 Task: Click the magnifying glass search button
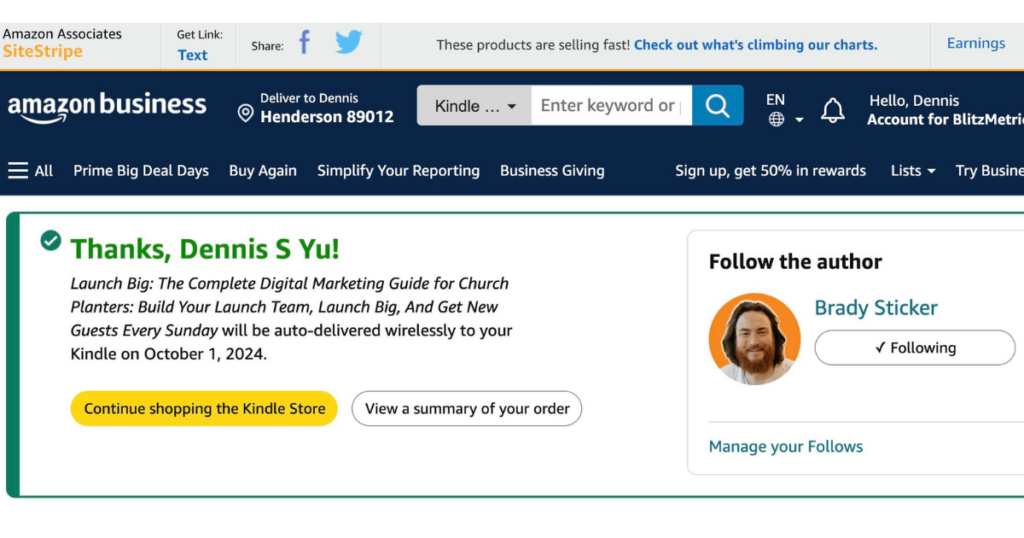(x=717, y=105)
